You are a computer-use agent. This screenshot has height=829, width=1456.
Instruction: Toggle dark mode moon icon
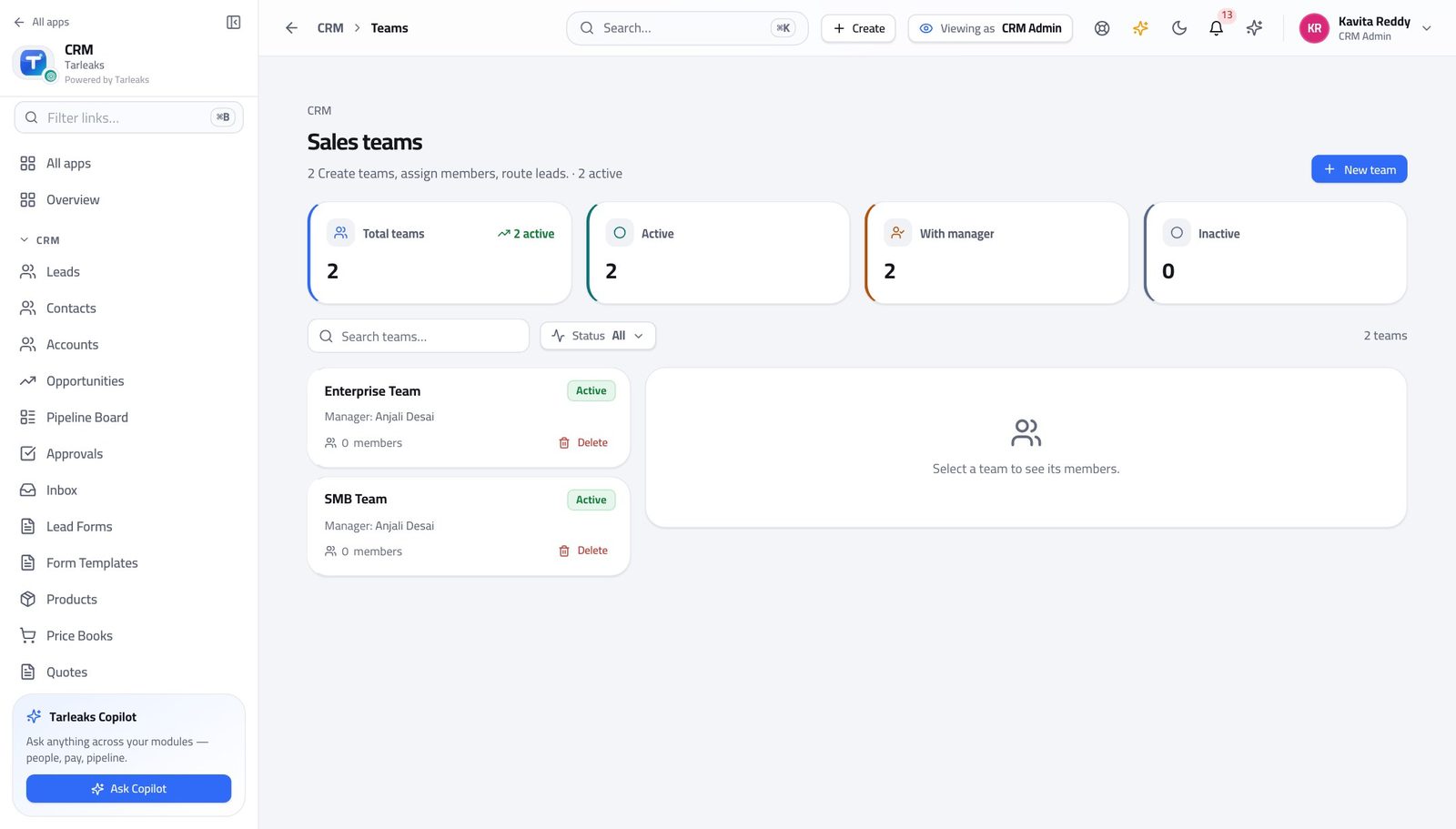1178,28
